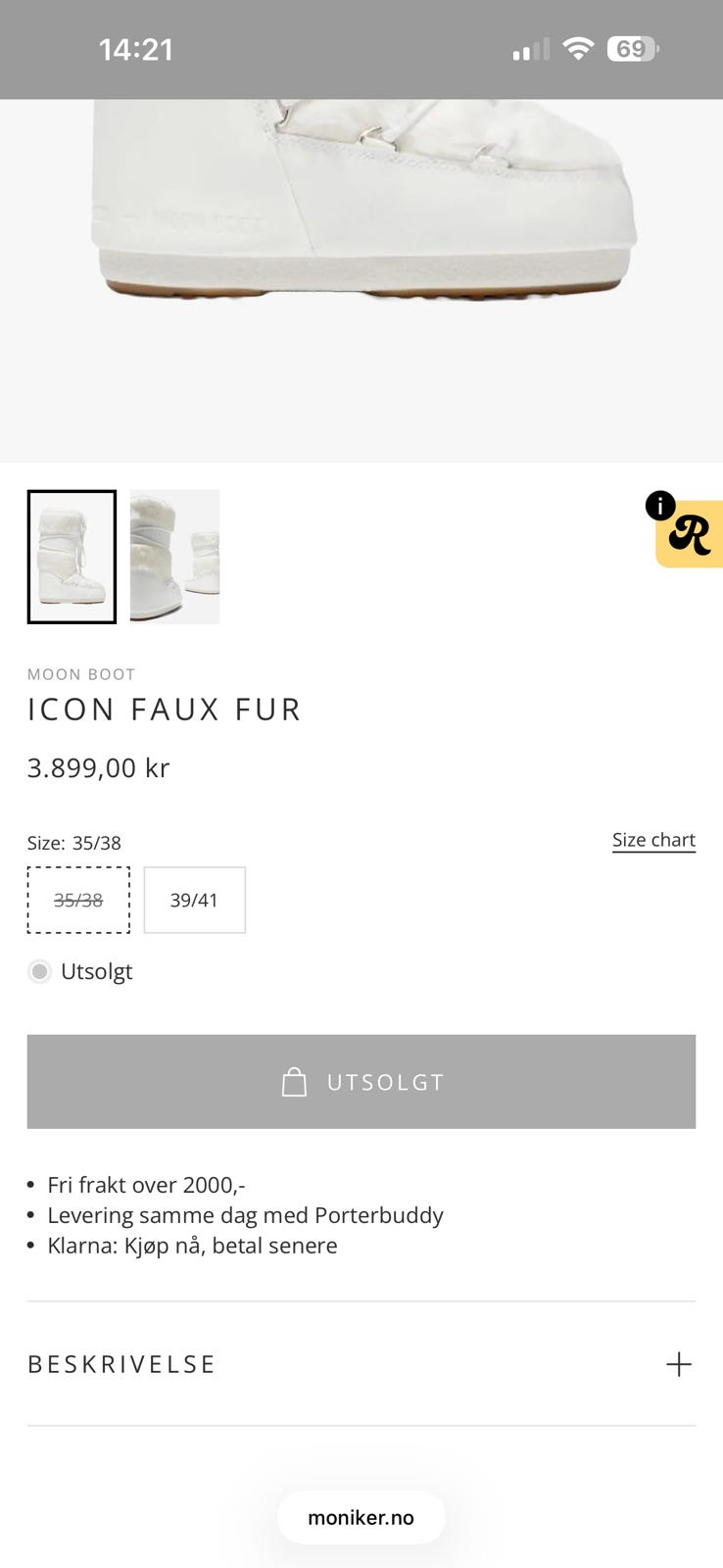Tap the cellular signal bars icon
This screenshot has width=723, height=1568.
(531, 50)
